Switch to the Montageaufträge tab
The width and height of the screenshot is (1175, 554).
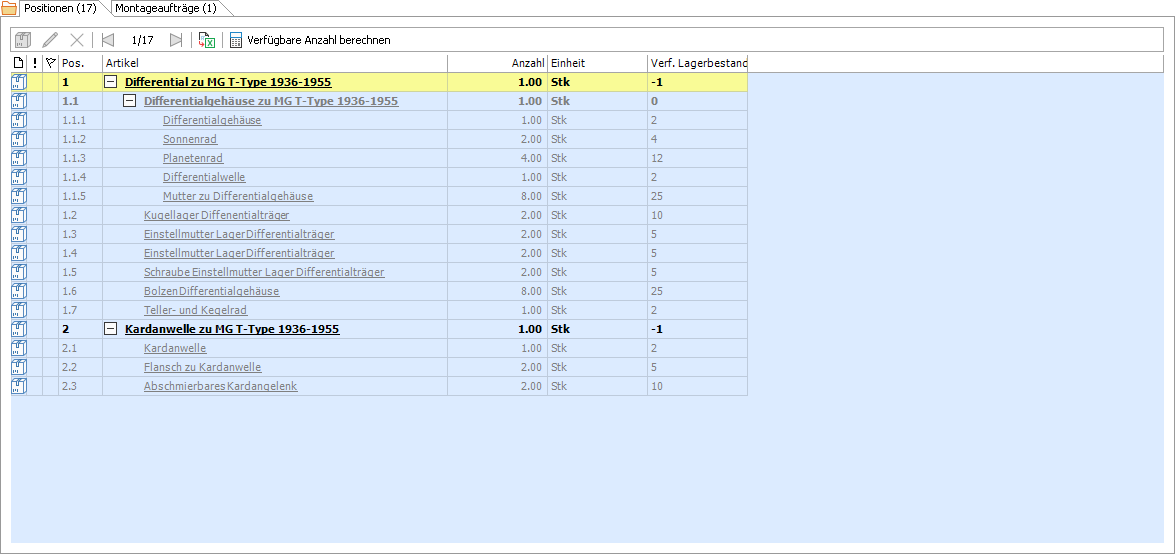point(165,8)
